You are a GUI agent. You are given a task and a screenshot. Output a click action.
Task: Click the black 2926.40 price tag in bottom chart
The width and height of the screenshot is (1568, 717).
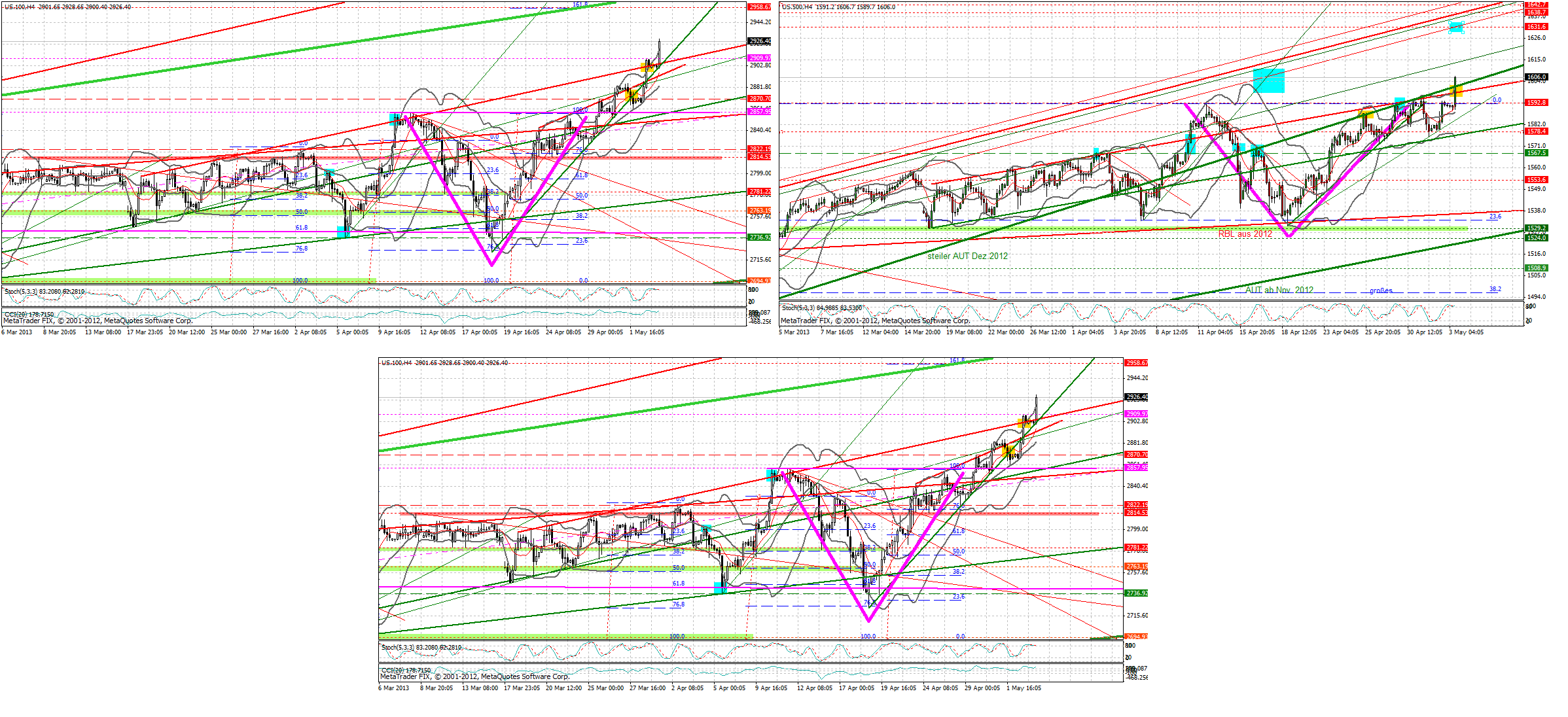pos(1136,397)
